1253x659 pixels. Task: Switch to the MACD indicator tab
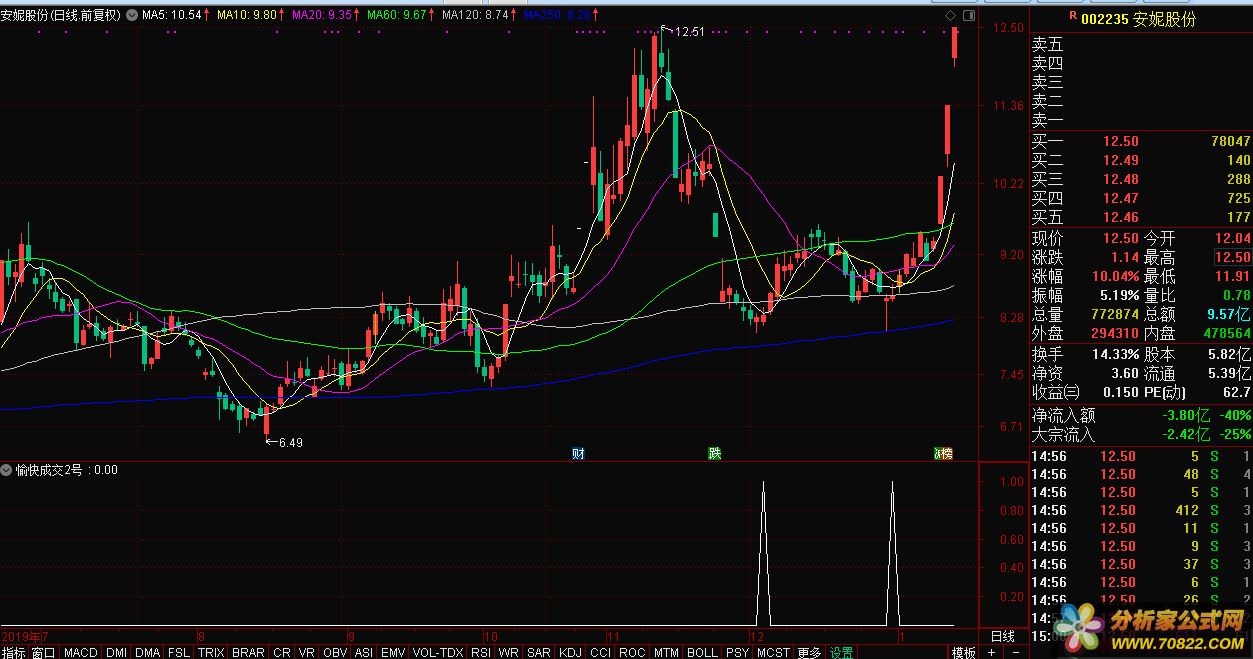80,652
